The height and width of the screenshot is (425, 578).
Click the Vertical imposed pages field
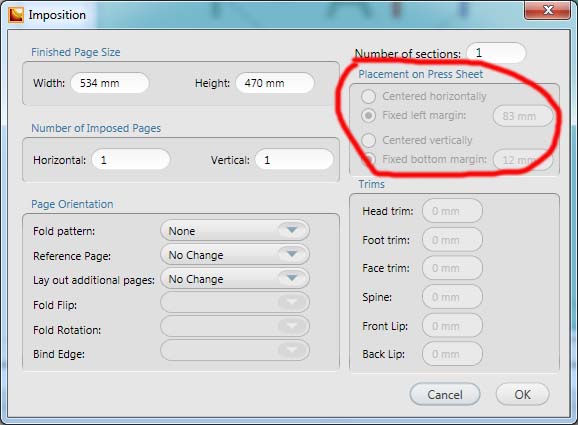tap(294, 160)
